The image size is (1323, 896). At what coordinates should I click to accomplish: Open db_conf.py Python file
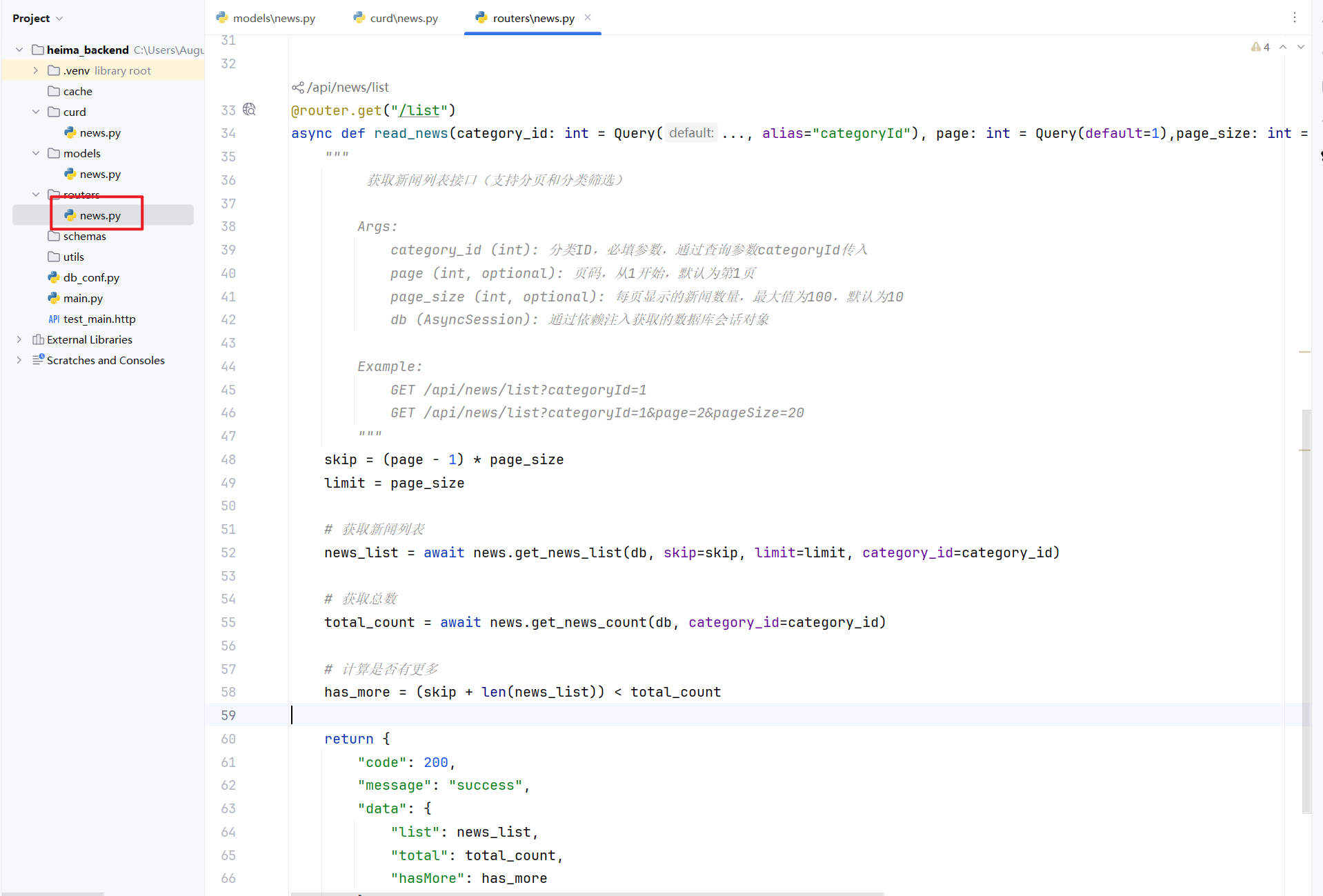click(x=91, y=277)
